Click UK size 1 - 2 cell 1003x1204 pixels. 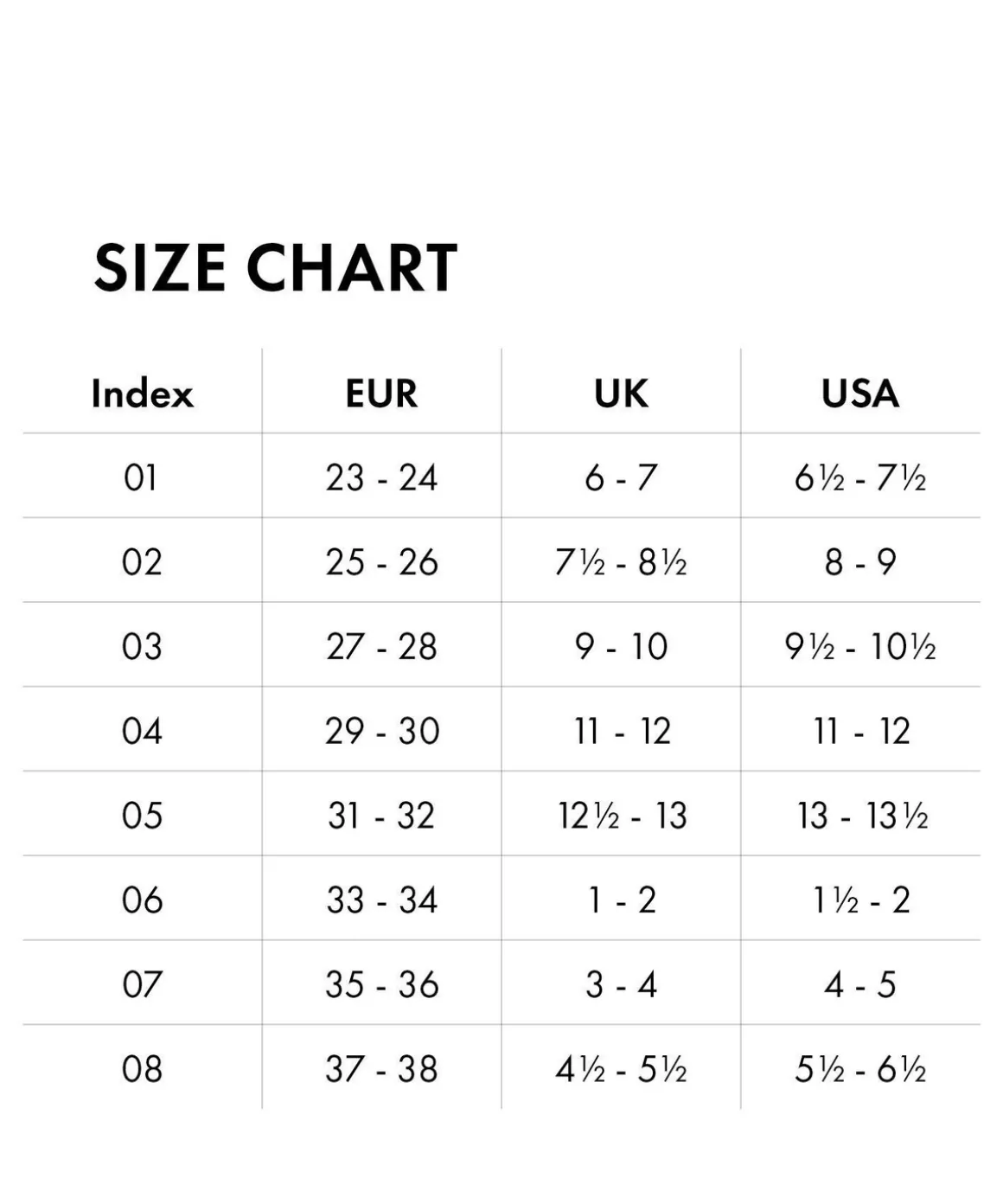[x=621, y=900]
